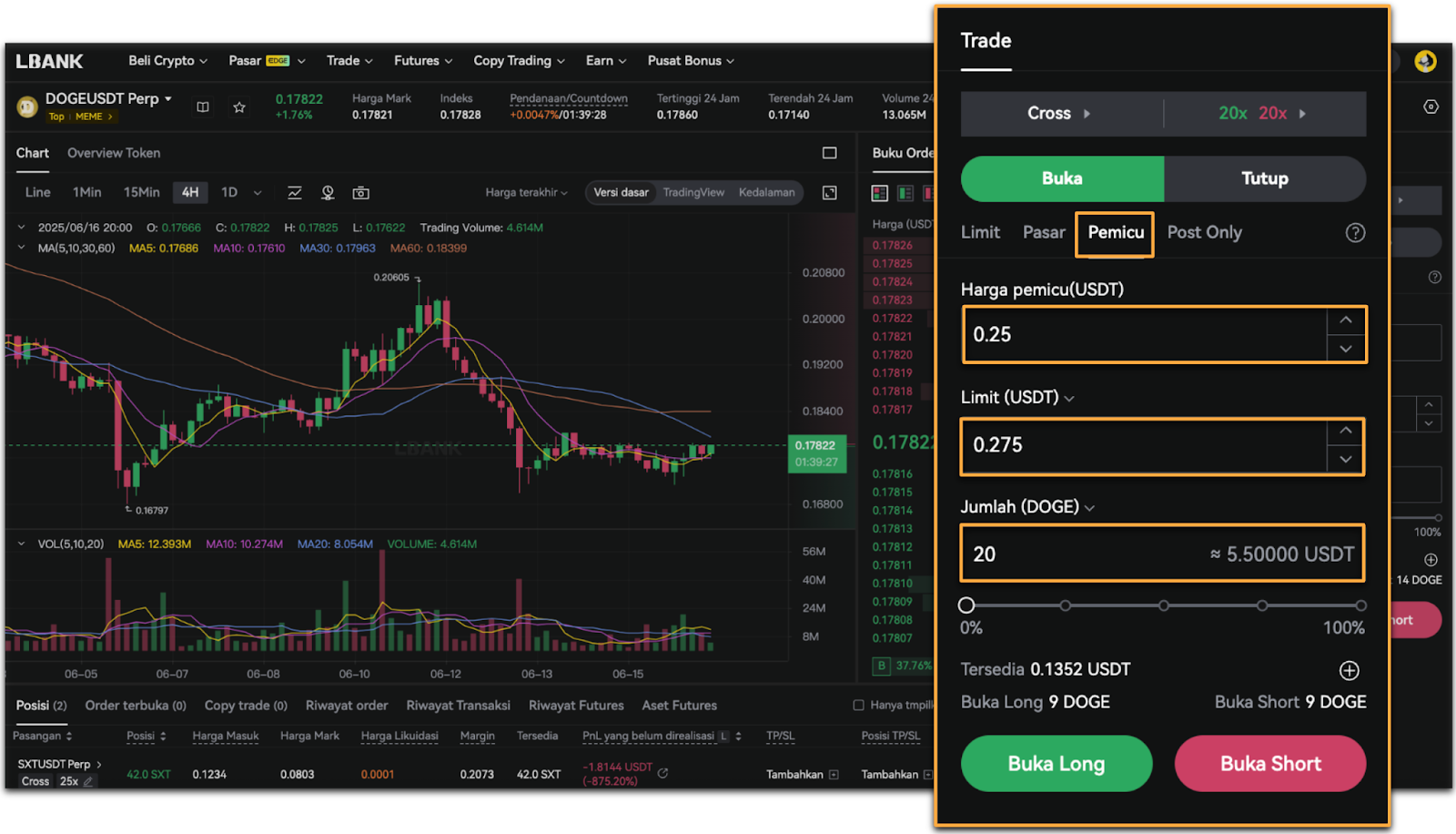Expand the Jumlah (DOGE) unit dropdown
Screen dimensions: 1456x834
(1089, 508)
